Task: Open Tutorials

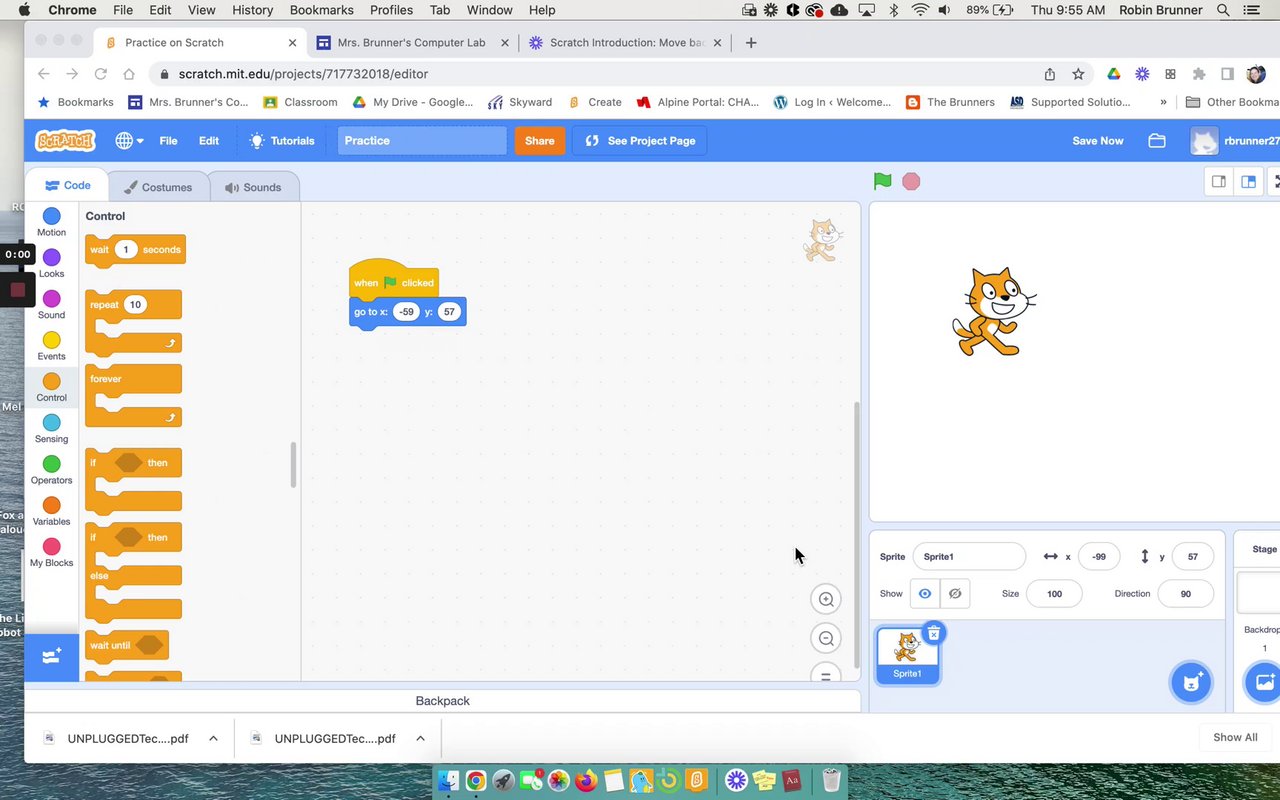Action: click(282, 141)
